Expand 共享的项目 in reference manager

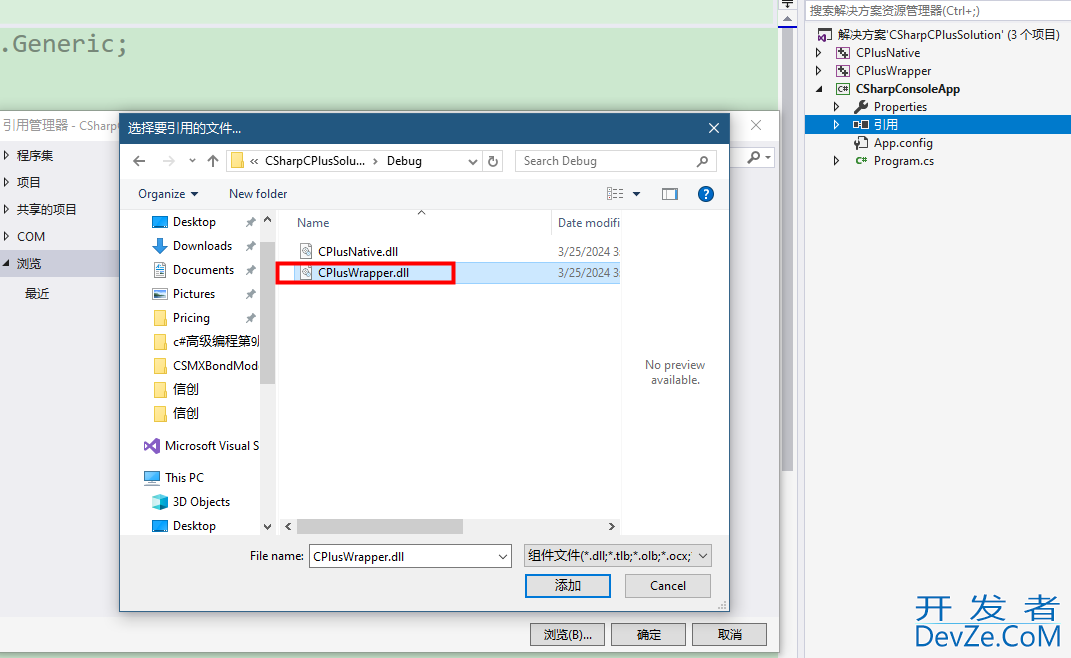click(6, 209)
